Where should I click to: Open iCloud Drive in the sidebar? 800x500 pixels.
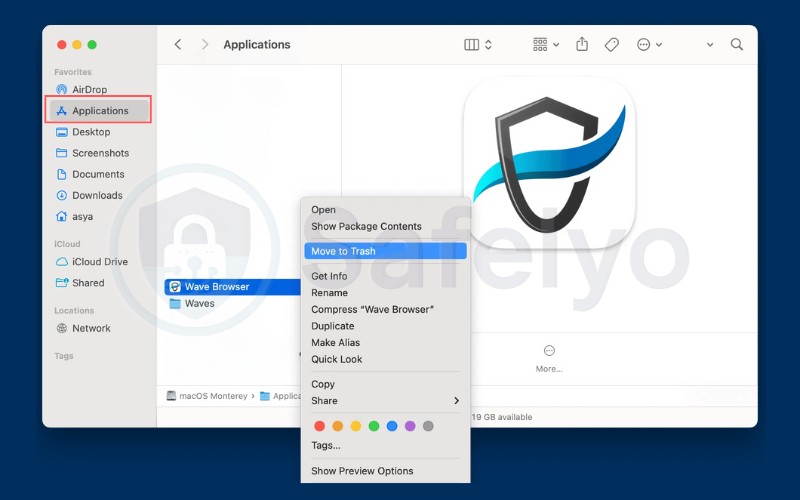[x=99, y=262]
